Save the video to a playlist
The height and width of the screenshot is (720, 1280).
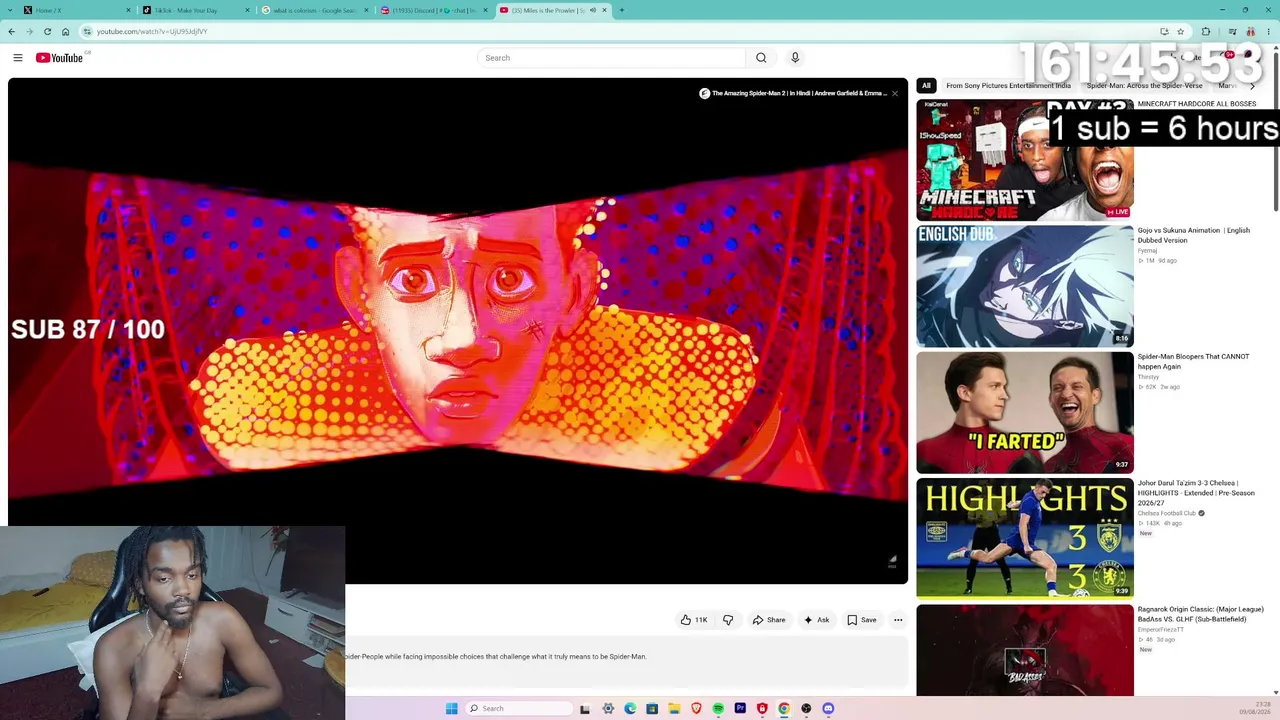[862, 620]
